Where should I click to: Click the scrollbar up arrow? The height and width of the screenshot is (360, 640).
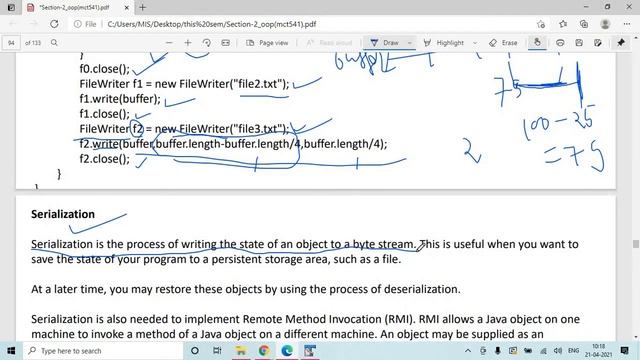[636, 38]
